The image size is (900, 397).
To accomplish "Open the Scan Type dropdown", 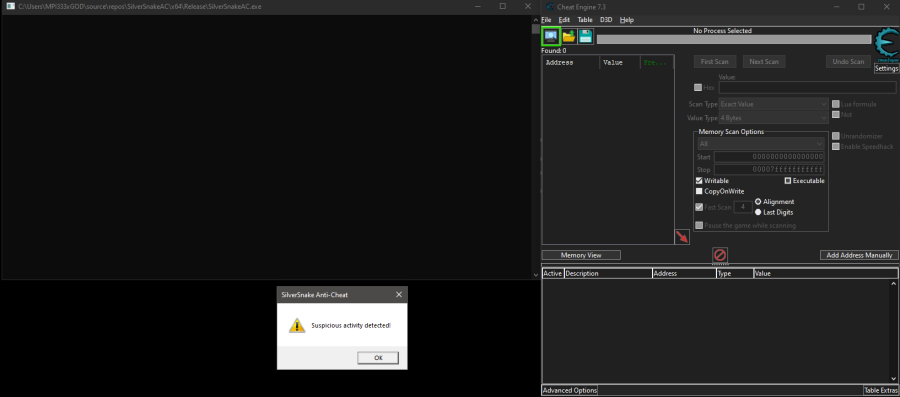I will 774,104.
